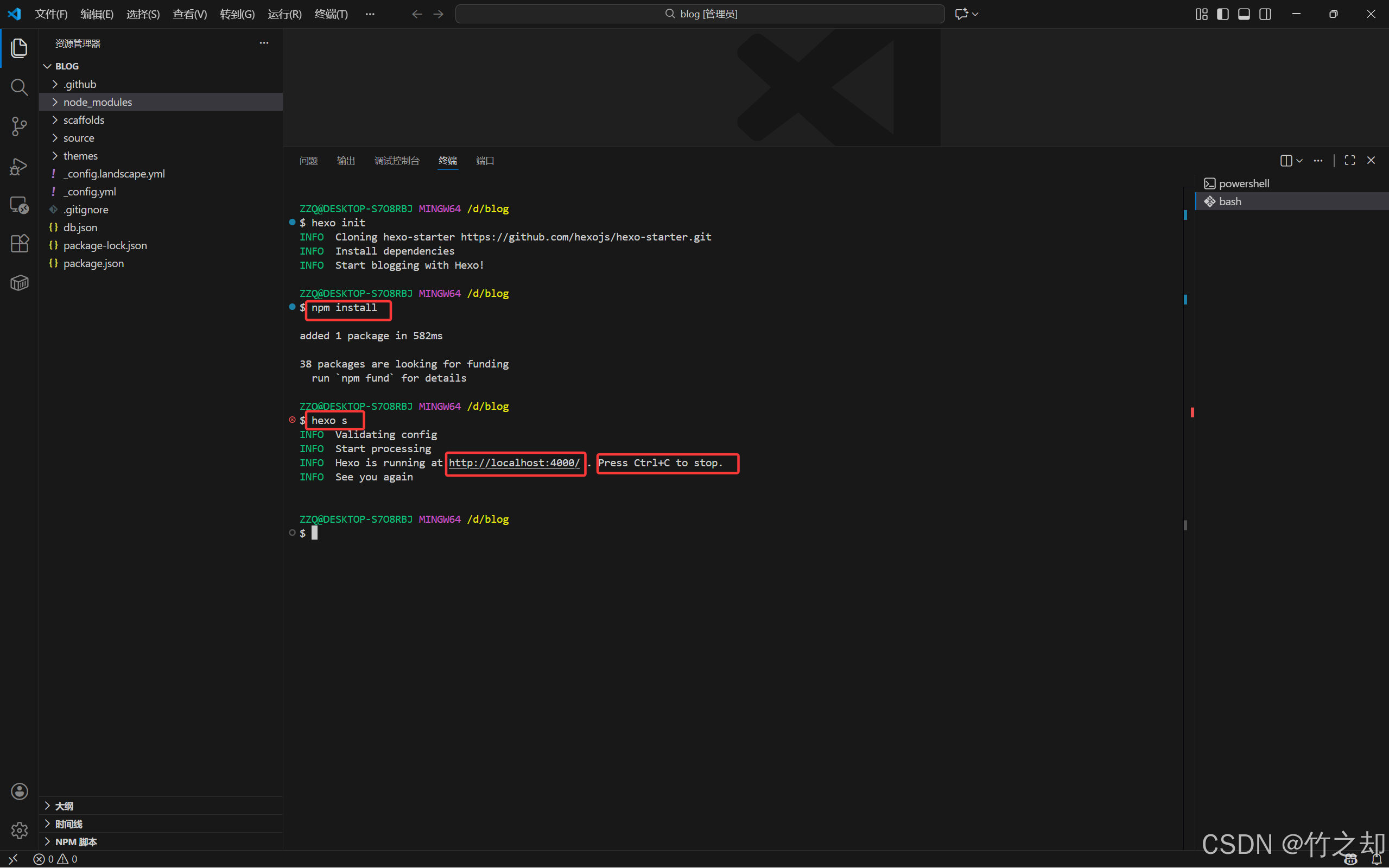Open the Extensions view
The image size is (1389, 868).
pyautogui.click(x=19, y=243)
